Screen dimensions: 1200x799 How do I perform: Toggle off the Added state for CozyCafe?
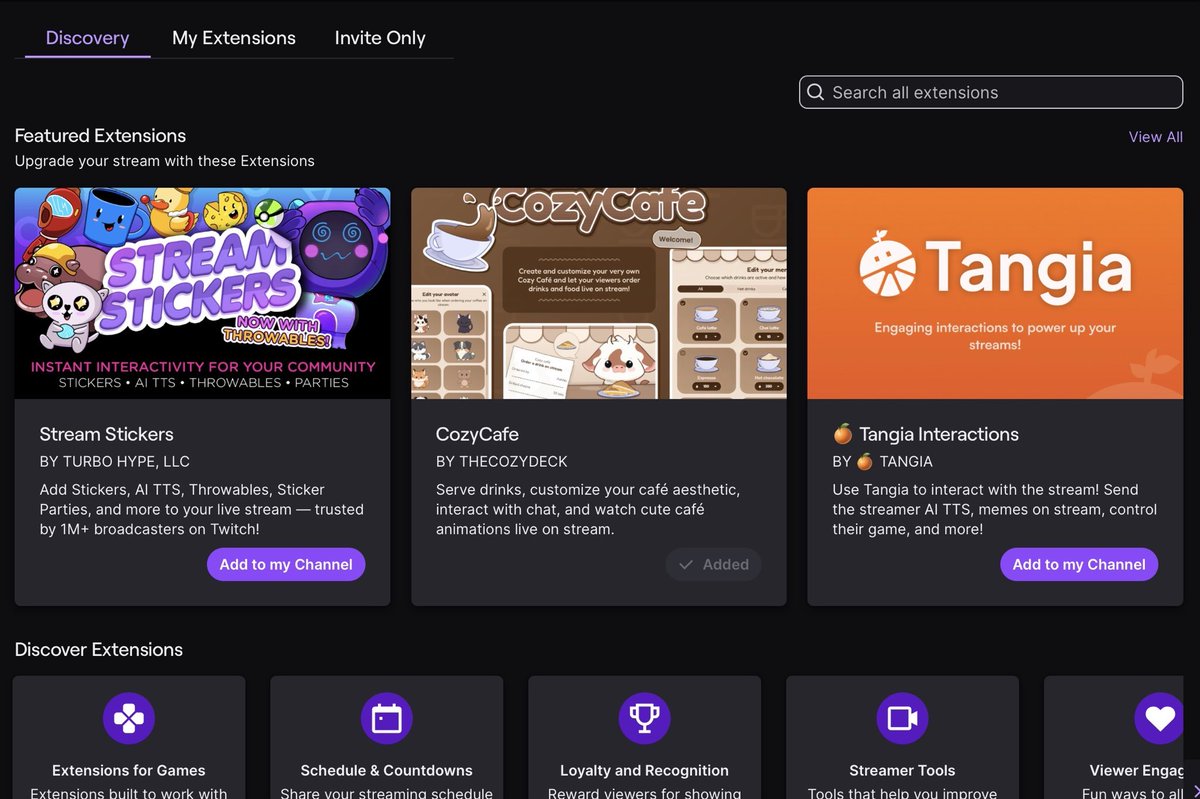click(713, 564)
